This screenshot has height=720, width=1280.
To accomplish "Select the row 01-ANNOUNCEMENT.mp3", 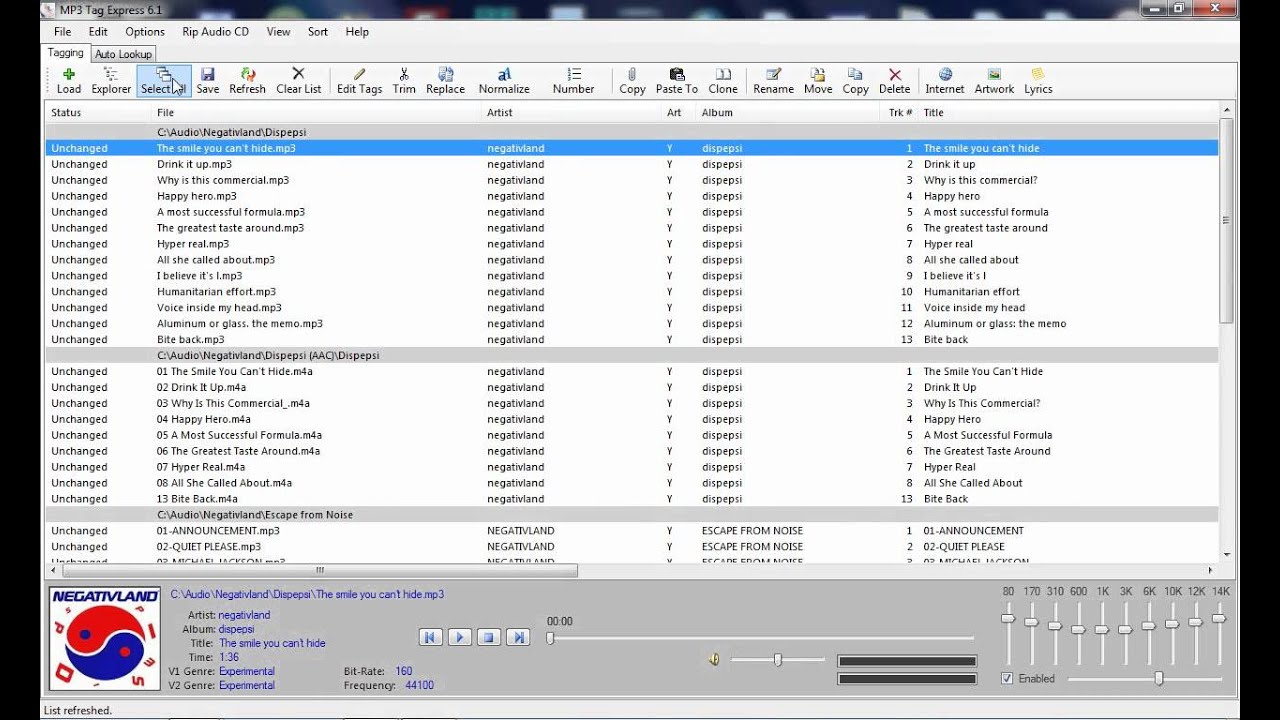I will [x=632, y=531].
